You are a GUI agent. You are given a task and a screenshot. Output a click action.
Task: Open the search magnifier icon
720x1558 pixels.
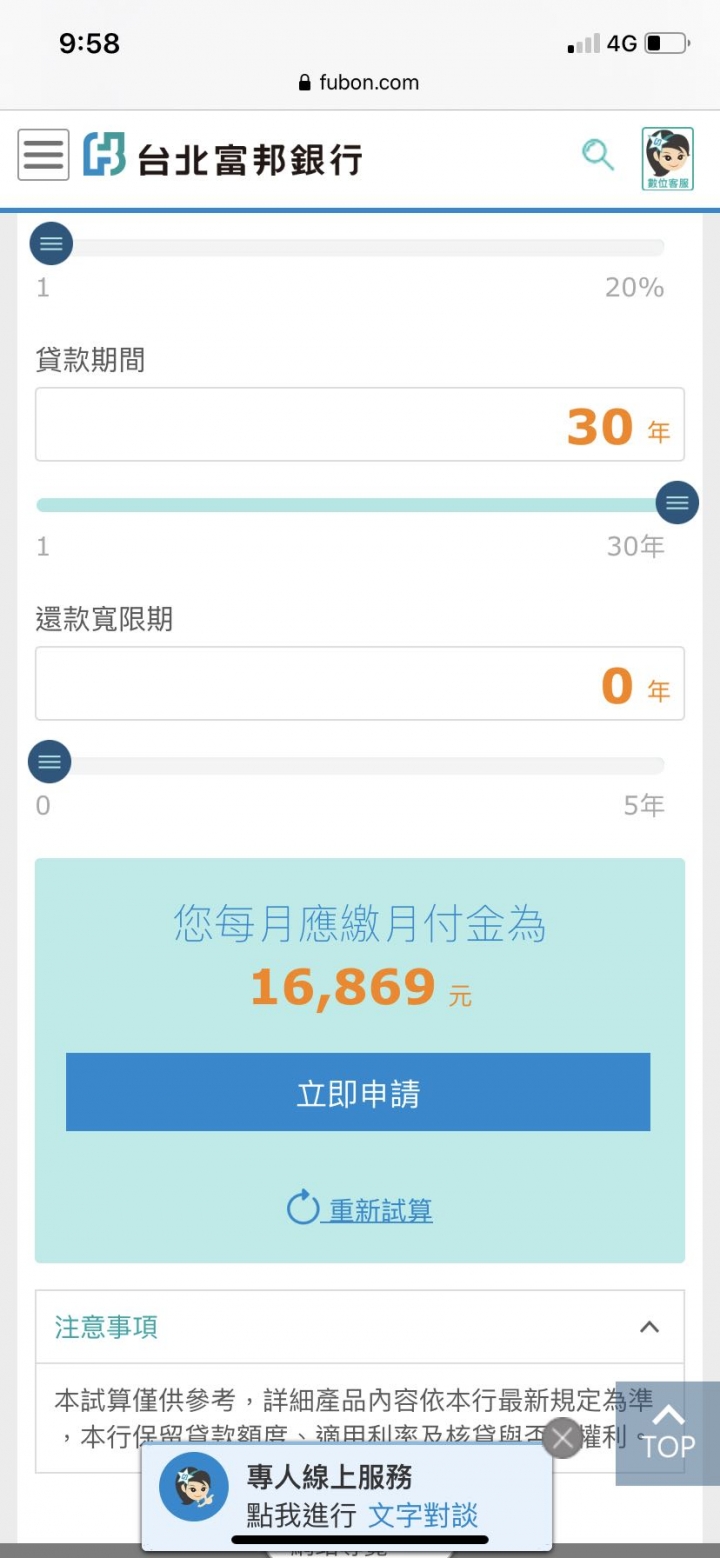click(x=598, y=155)
